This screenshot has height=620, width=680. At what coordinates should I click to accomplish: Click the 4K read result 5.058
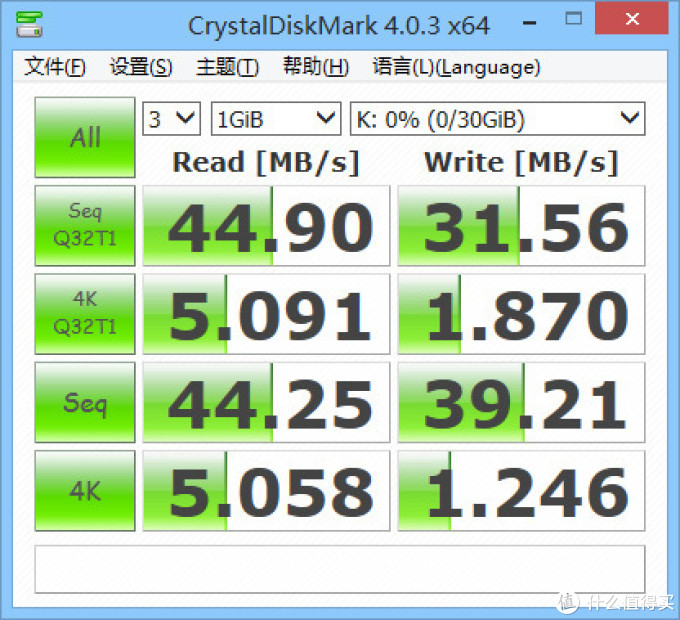pyautogui.click(x=266, y=491)
